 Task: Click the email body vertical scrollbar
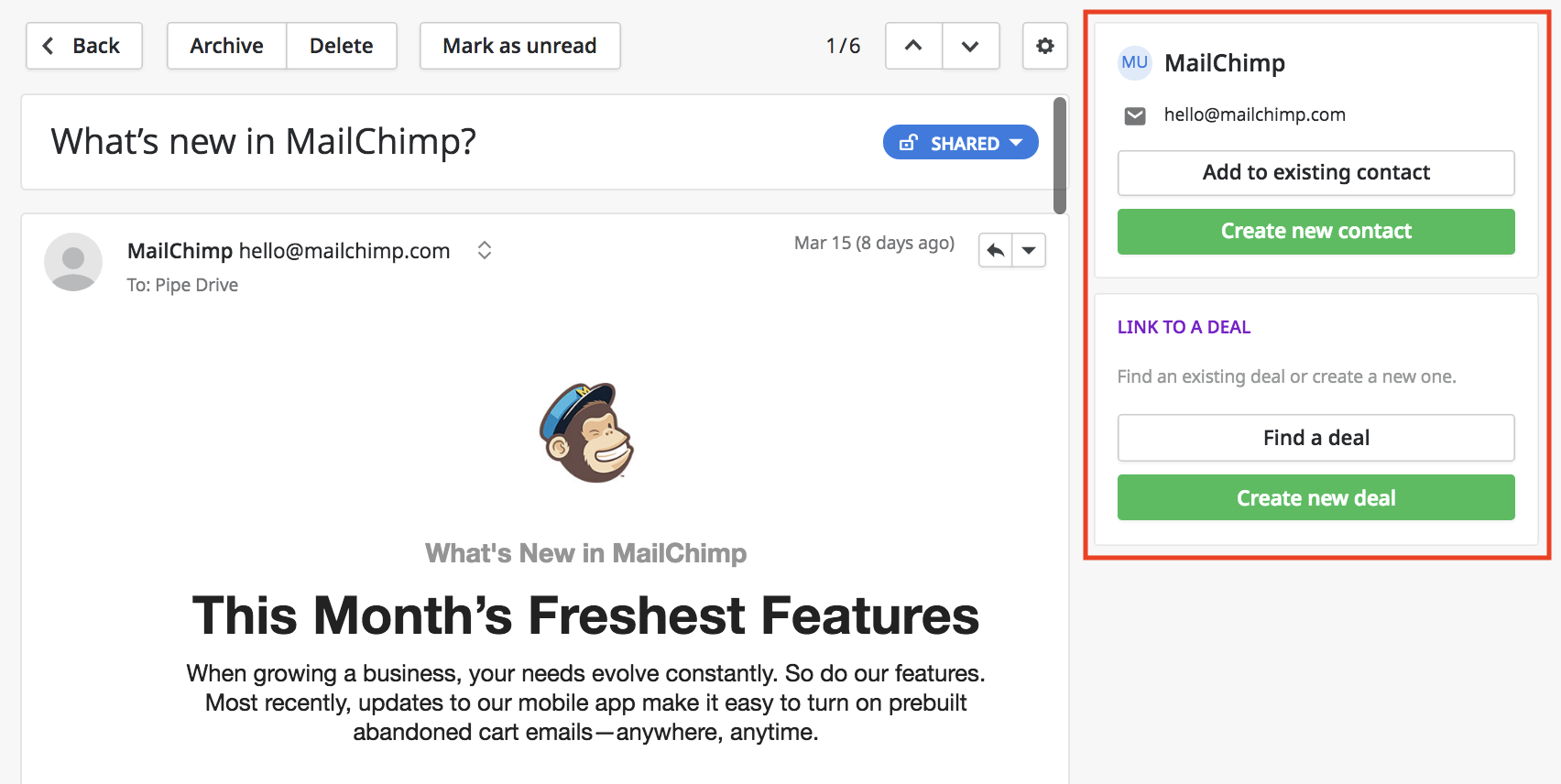pyautogui.click(x=1060, y=156)
